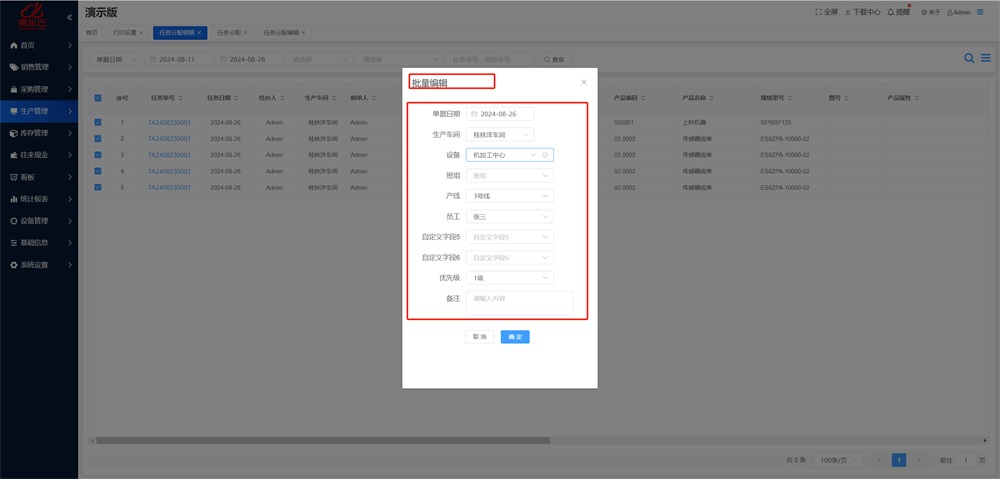Screen dimensions: 1000x479
Task: Go to page 1 in pagination
Action: click(899, 460)
